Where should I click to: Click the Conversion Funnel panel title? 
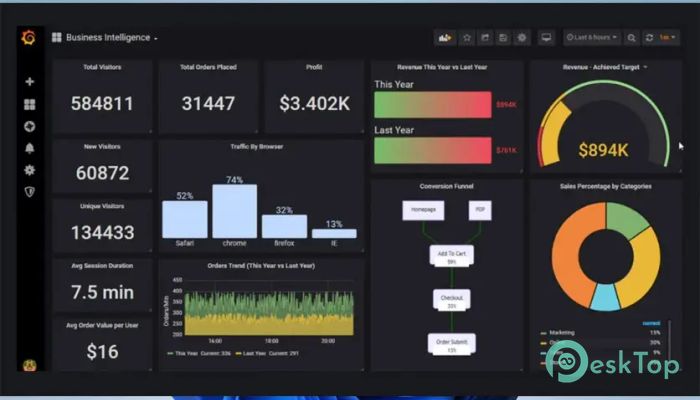click(446, 186)
